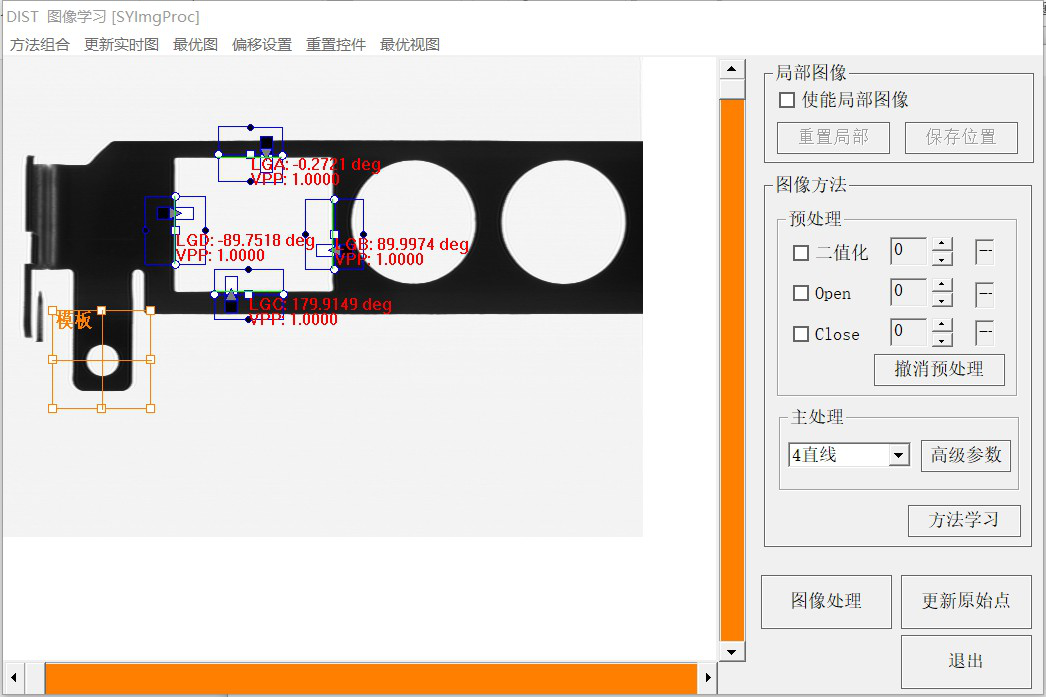
Task: Open the 方法组合 menu
Action: pos(40,45)
